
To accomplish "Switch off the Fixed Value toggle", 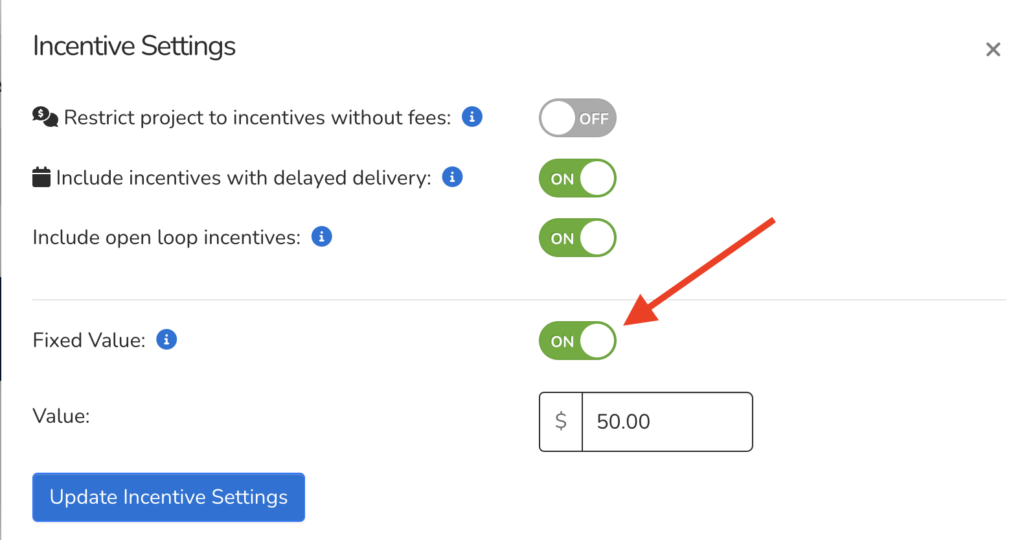I will [x=577, y=341].
